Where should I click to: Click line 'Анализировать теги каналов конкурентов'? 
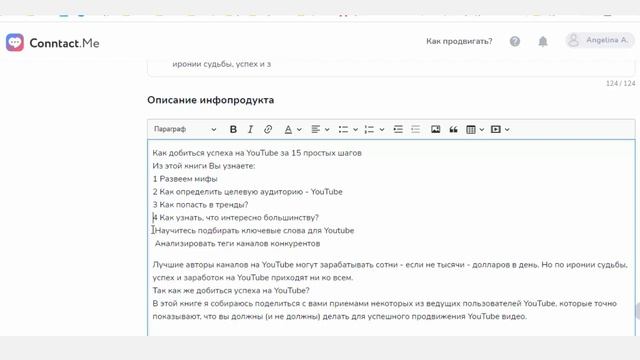pyautogui.click(x=237, y=244)
